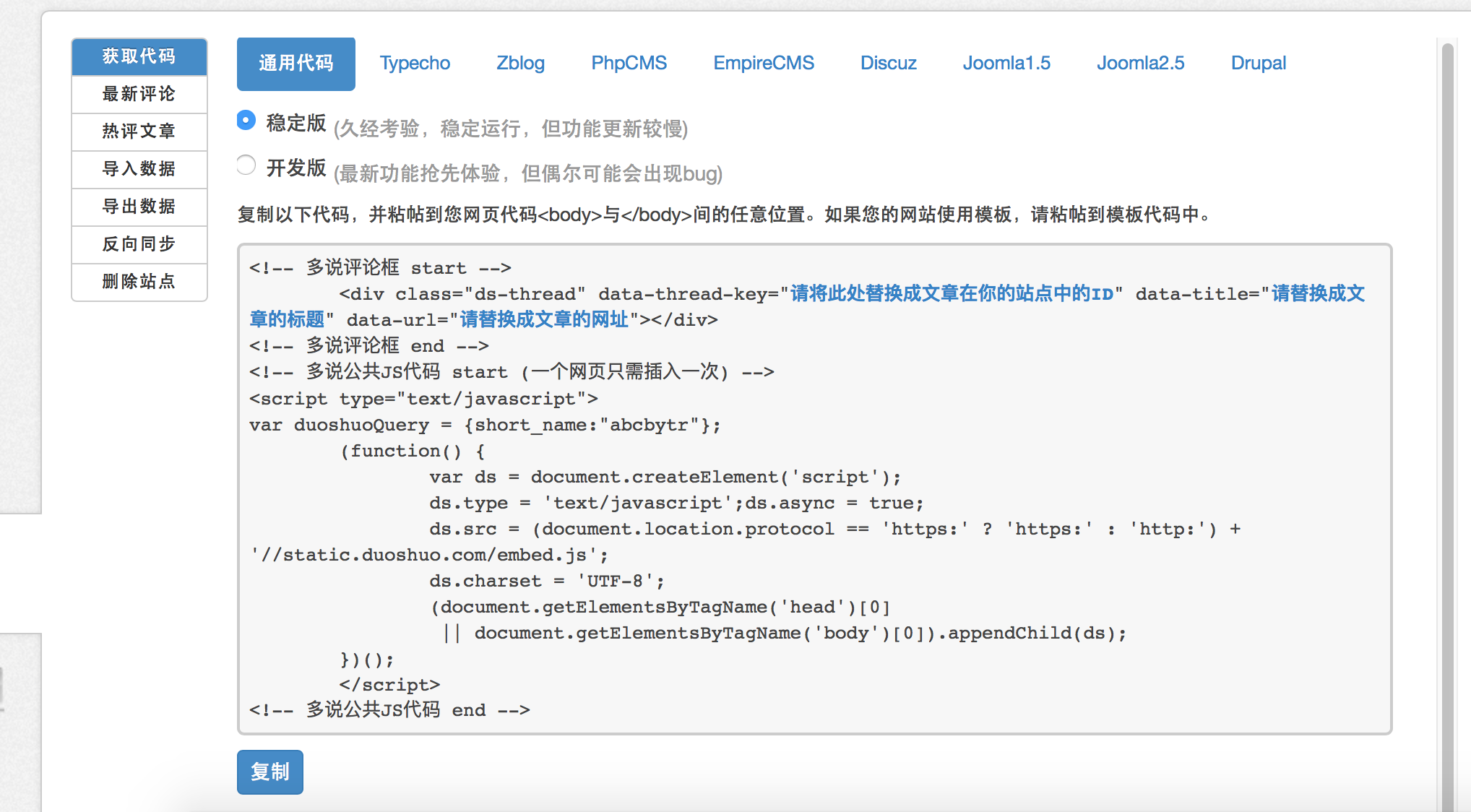This screenshot has height=812, width=1471.
Task: Open 最新评论 in the sidebar
Action: pyautogui.click(x=139, y=94)
